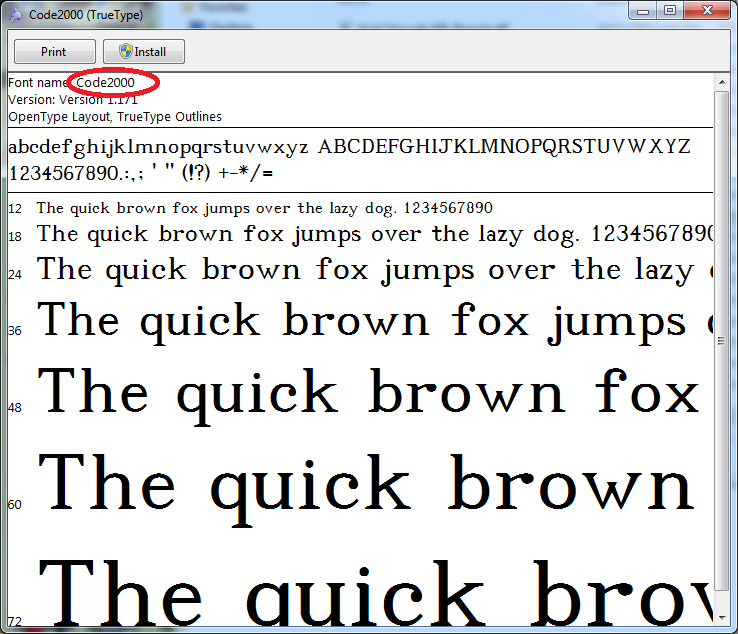Click the 36 point sample sentence
The image size is (738, 634).
pos(375,322)
